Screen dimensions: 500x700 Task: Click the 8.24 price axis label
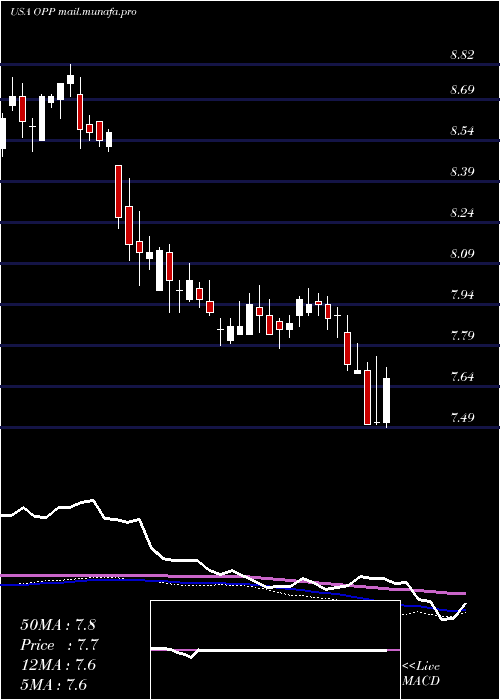point(462,213)
